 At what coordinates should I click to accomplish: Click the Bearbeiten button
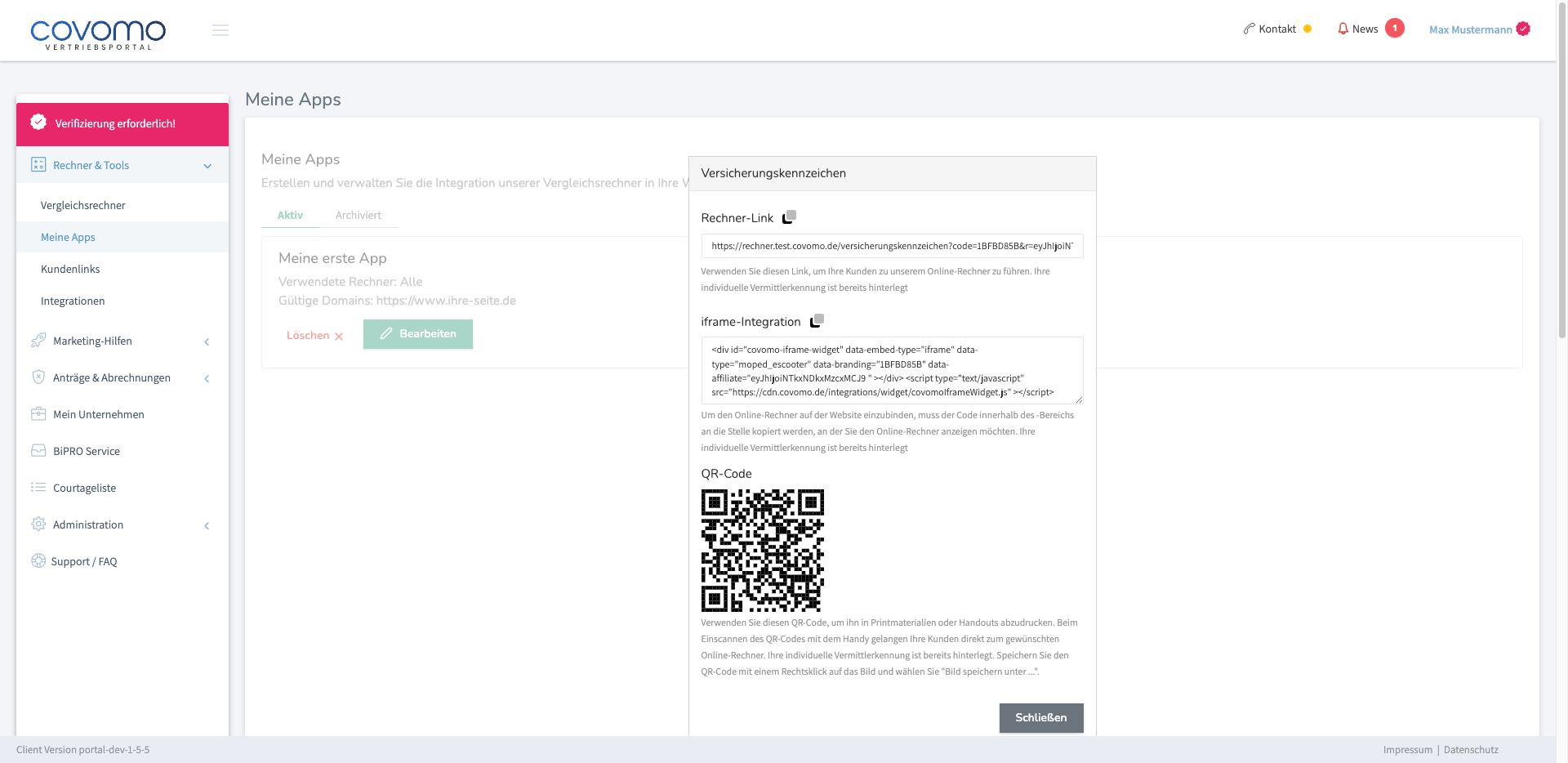coord(418,333)
